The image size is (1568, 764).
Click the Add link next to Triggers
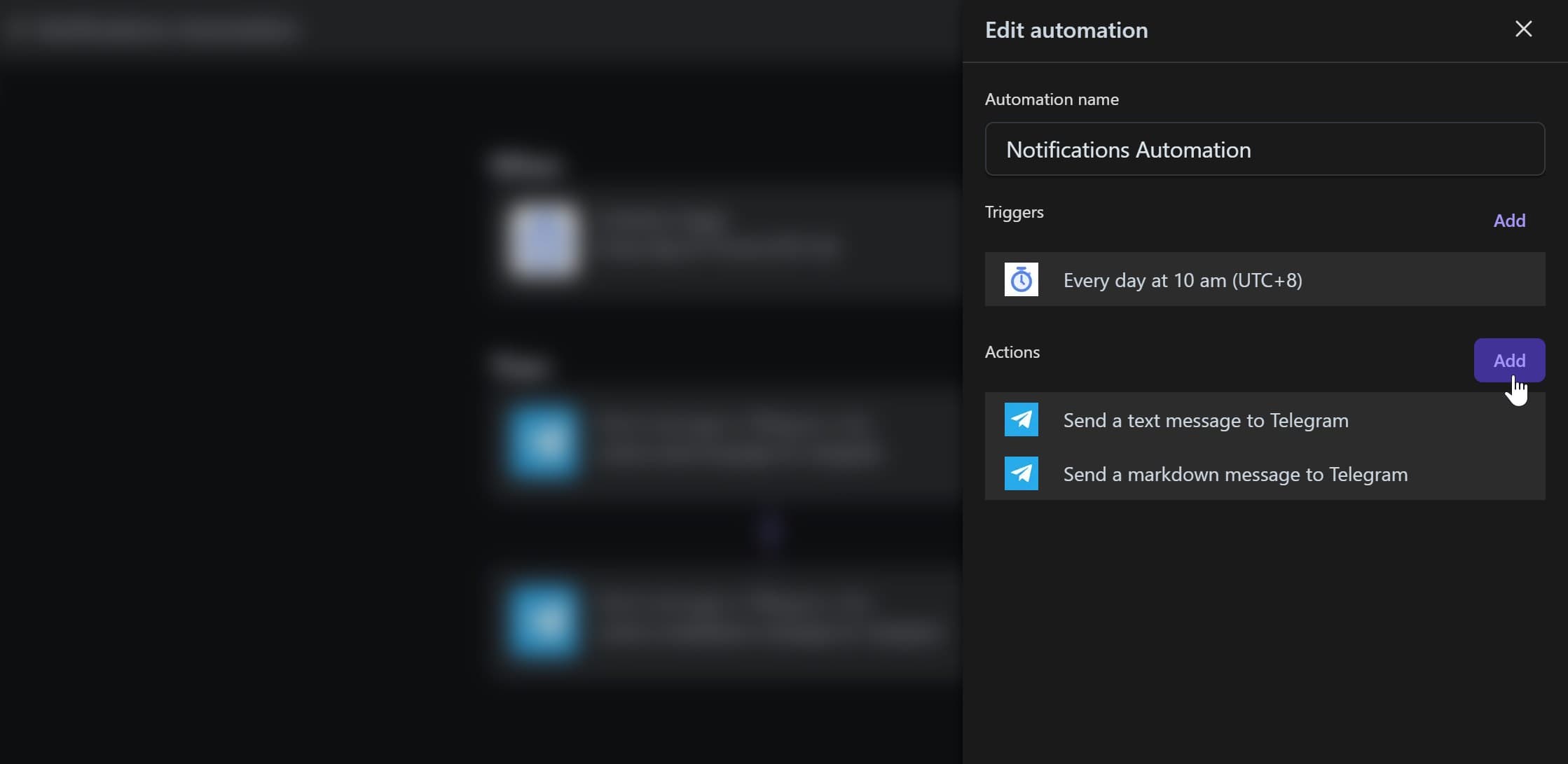1510,220
